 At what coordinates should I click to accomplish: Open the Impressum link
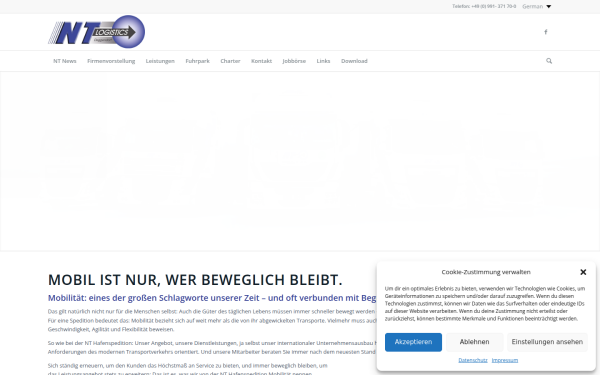click(505, 360)
